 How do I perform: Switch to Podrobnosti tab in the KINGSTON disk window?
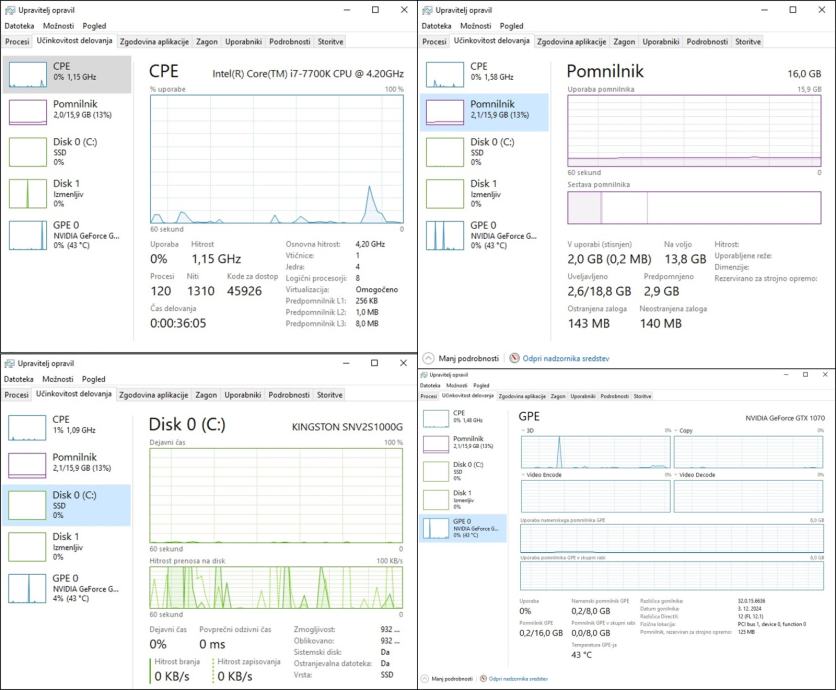[288, 395]
